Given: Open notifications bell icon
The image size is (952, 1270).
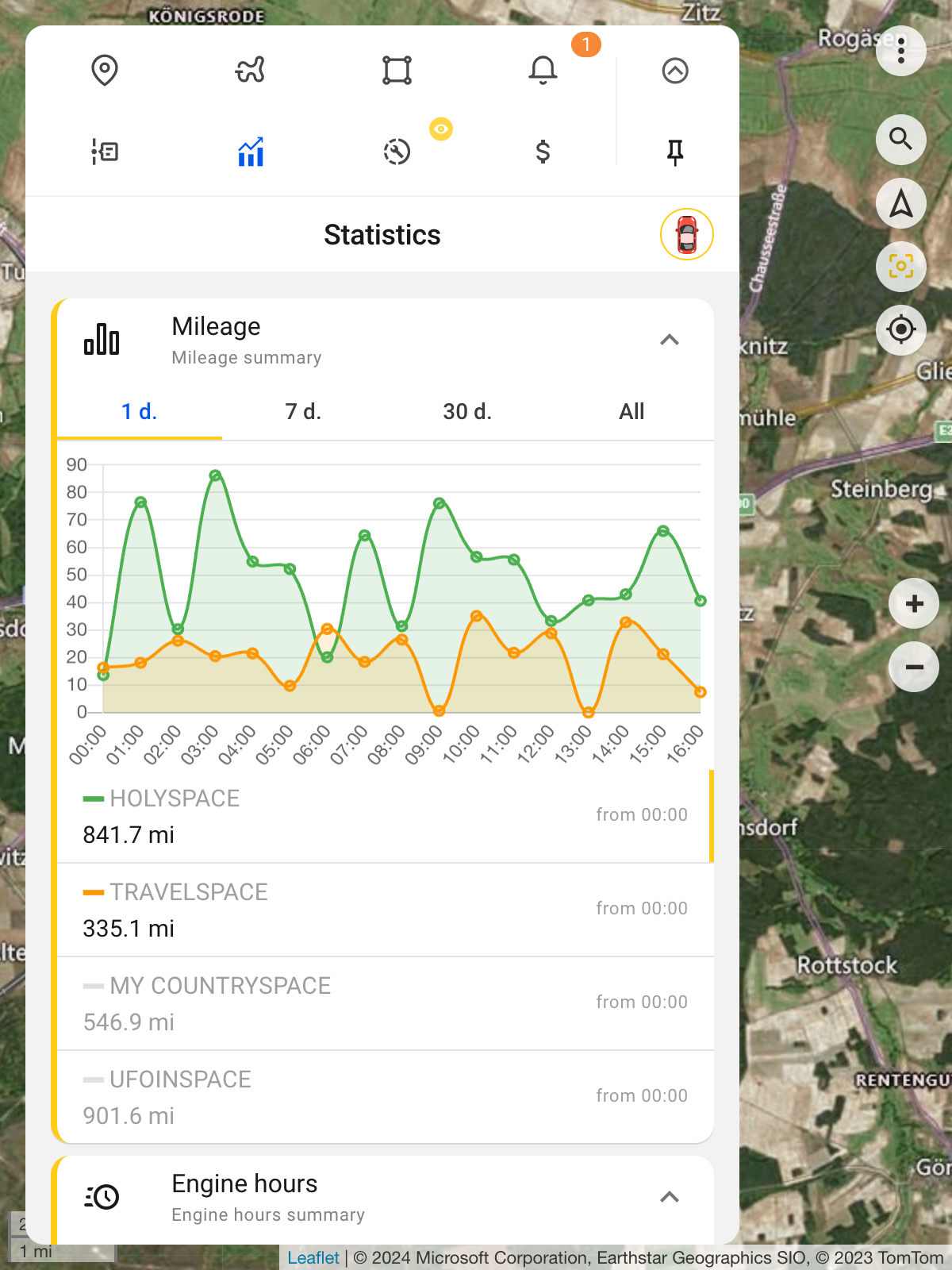Looking at the screenshot, I should [543, 71].
